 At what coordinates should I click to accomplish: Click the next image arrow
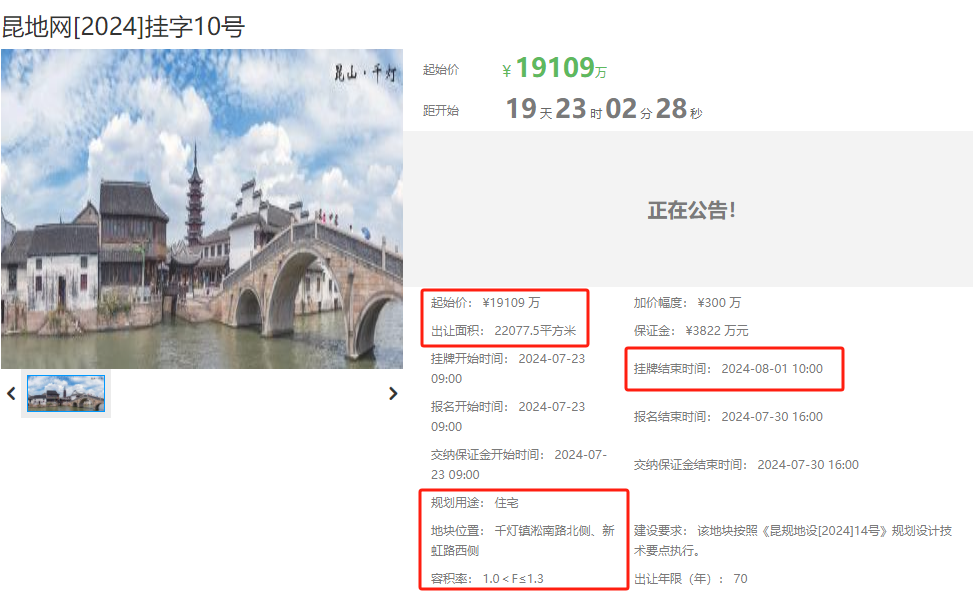coord(393,394)
